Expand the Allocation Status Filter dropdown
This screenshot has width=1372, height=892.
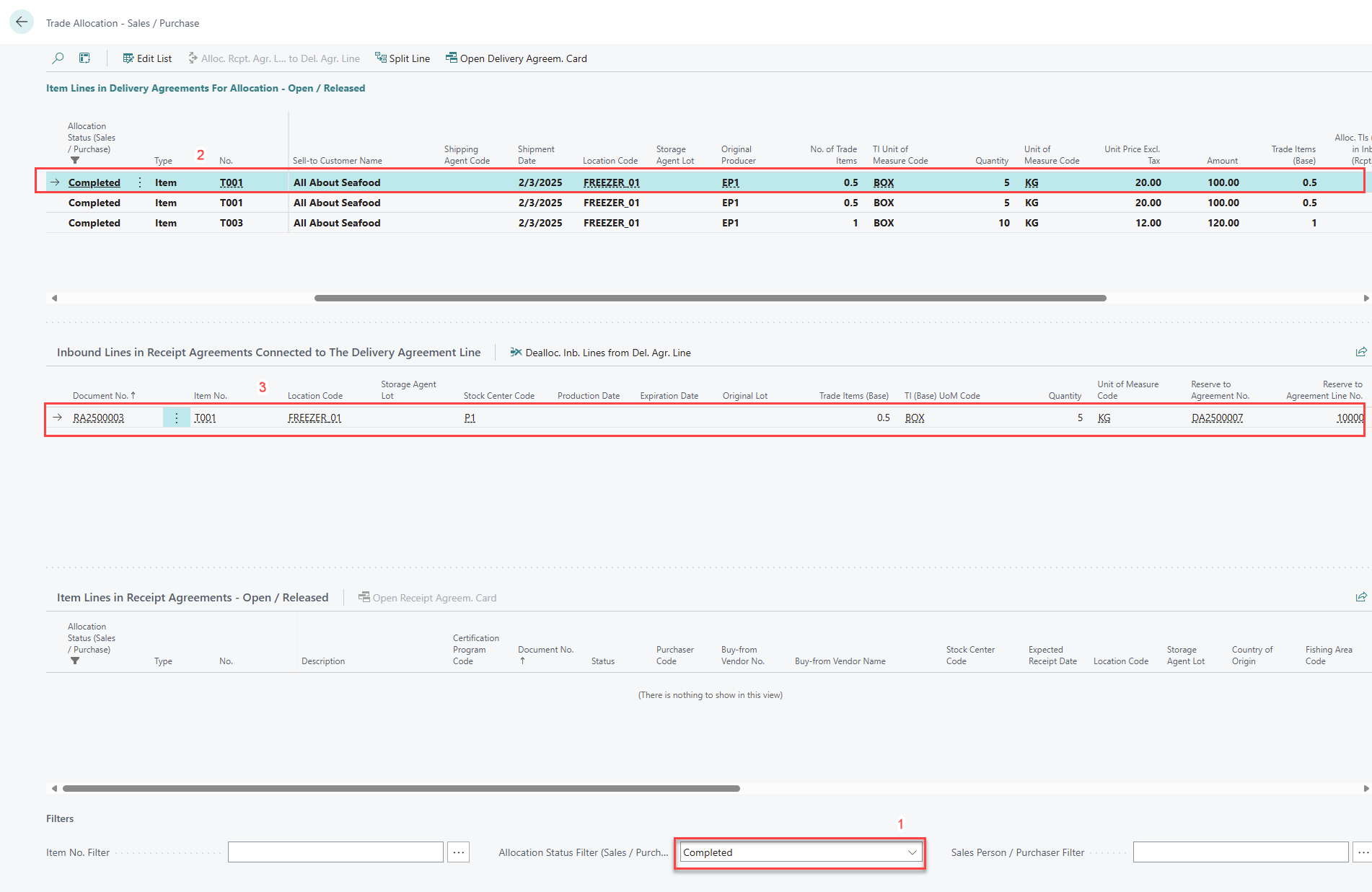click(912, 852)
